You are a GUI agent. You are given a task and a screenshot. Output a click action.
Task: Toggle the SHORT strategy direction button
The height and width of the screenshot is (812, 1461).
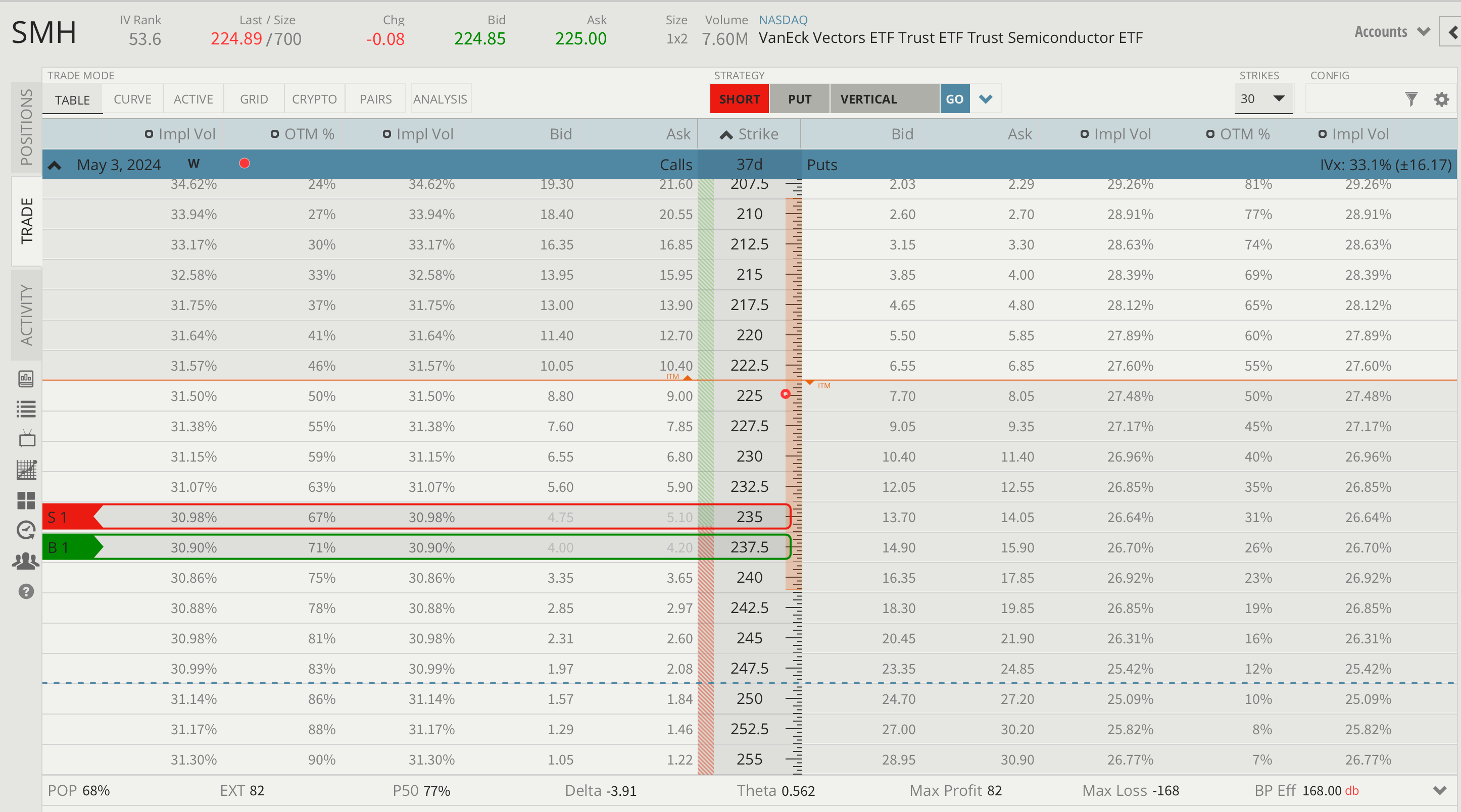[x=739, y=99]
